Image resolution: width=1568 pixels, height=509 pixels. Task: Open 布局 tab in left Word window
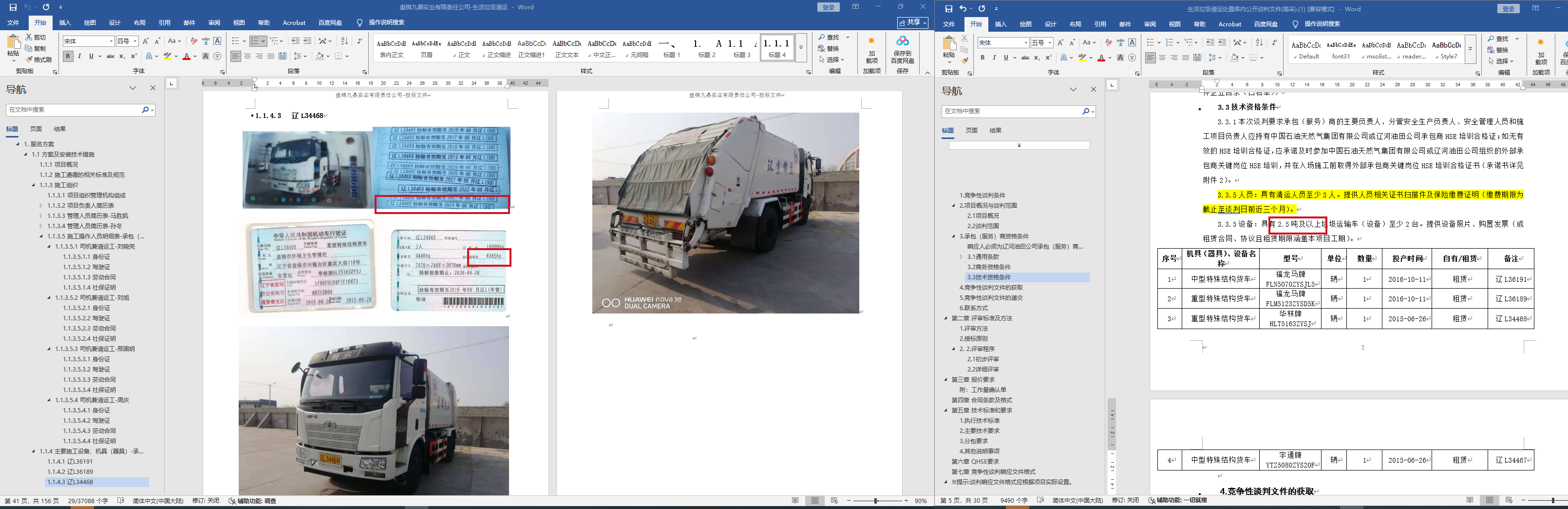coord(139,22)
